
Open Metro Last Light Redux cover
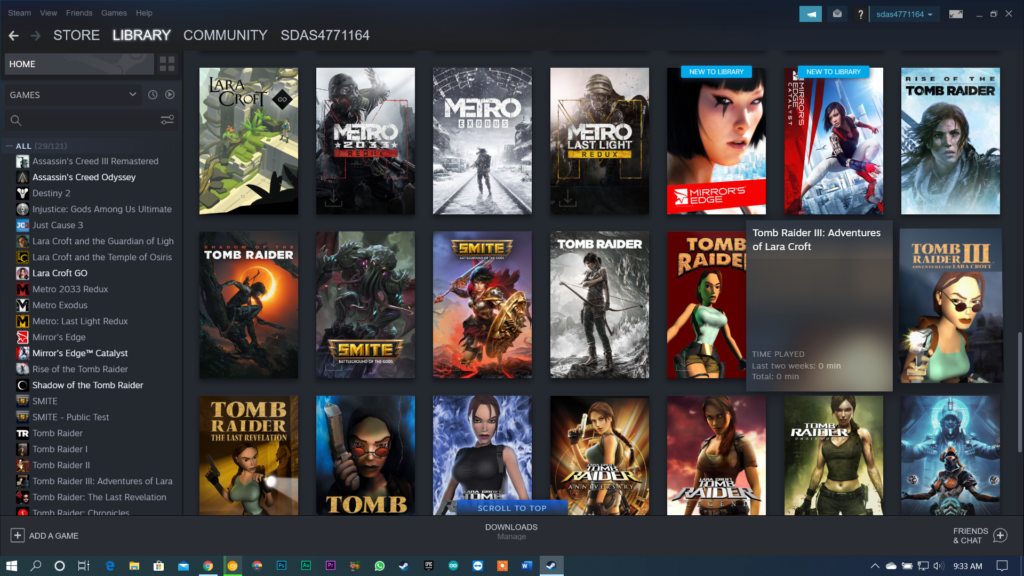600,141
